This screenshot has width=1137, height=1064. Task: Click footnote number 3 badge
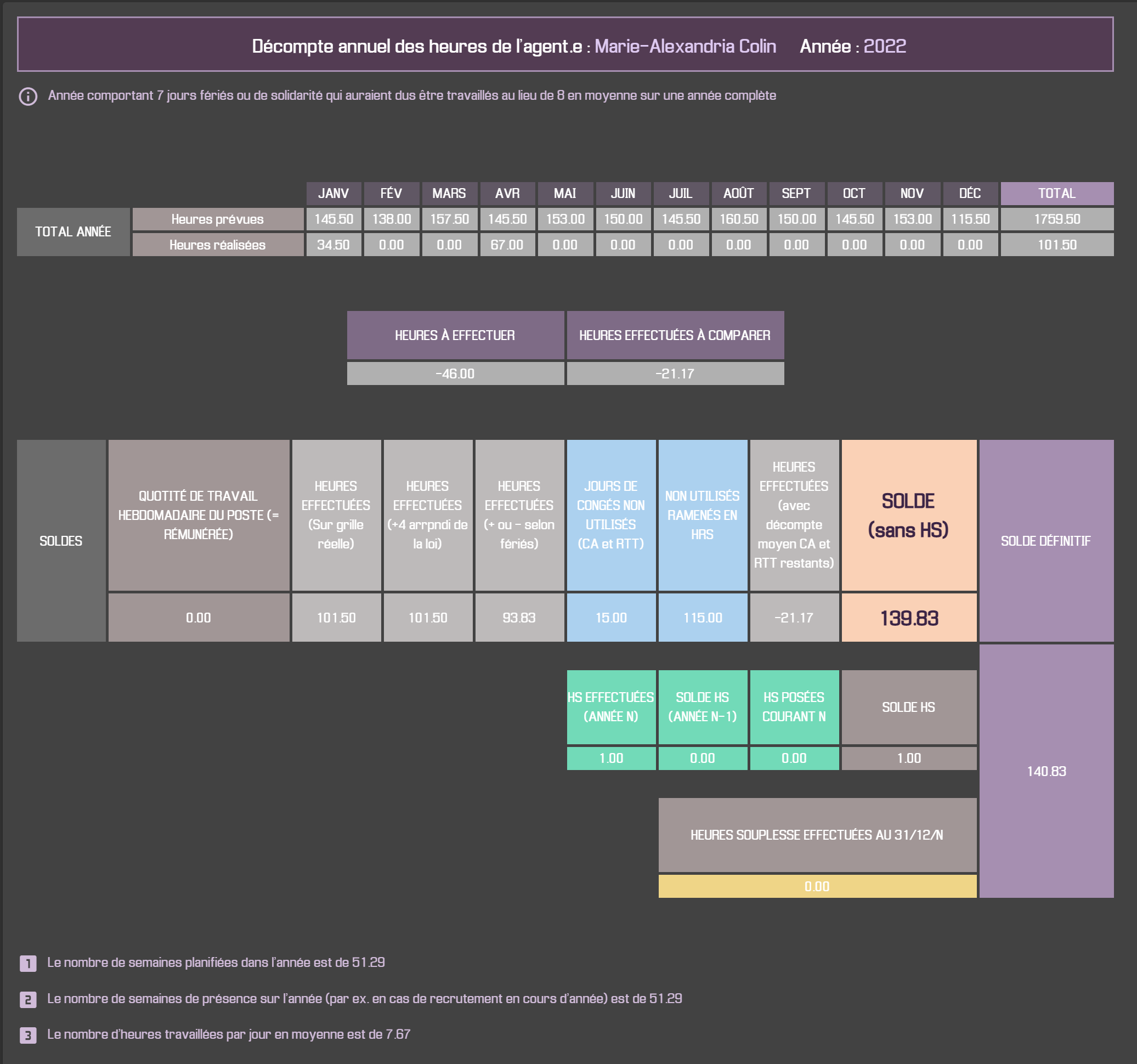point(28,1035)
